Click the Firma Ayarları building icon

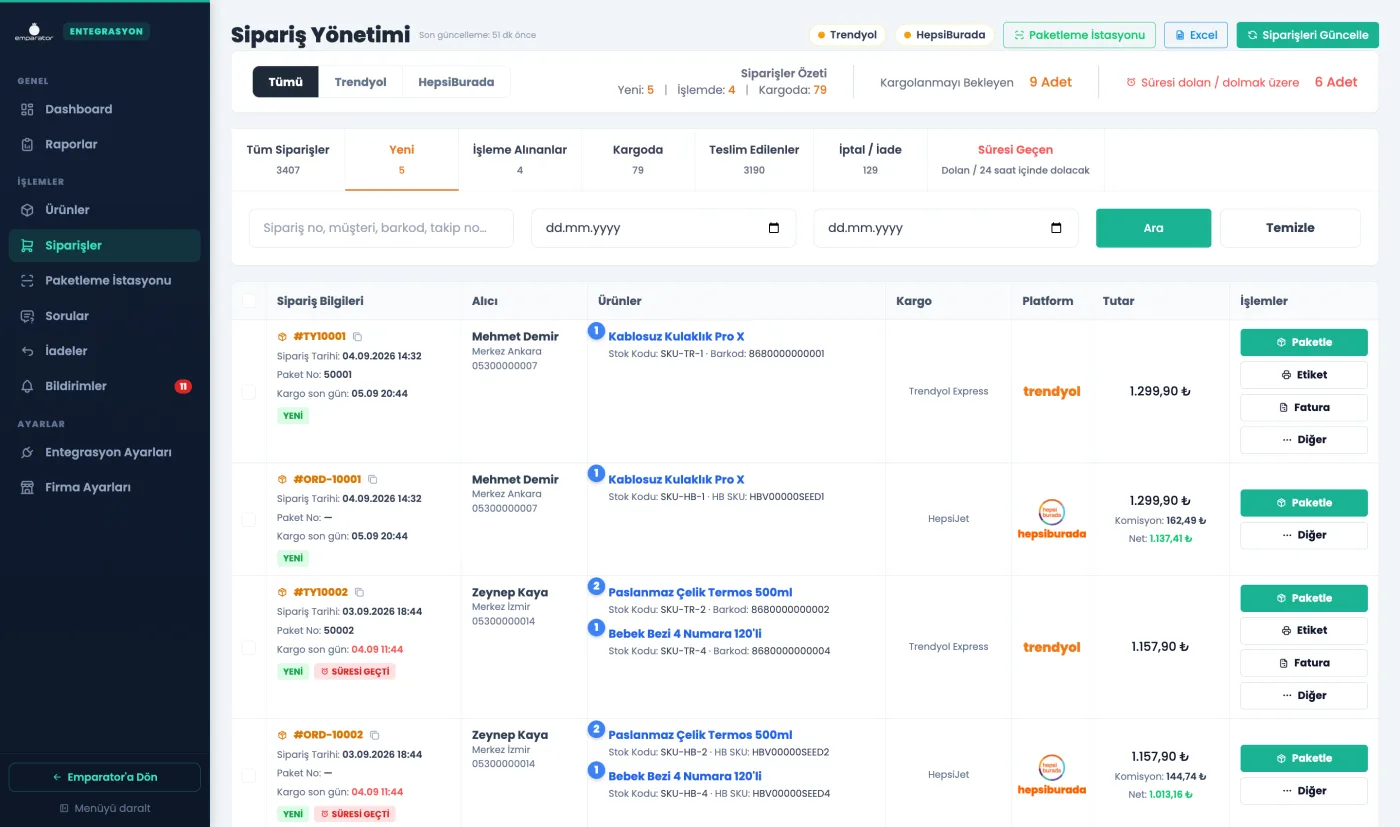point(27,487)
